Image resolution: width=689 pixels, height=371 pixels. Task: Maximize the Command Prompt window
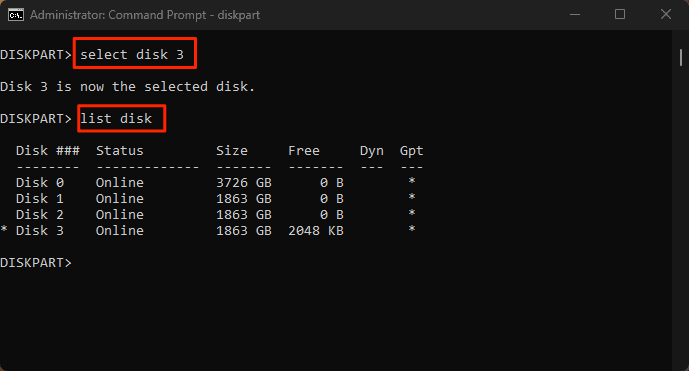pos(620,15)
